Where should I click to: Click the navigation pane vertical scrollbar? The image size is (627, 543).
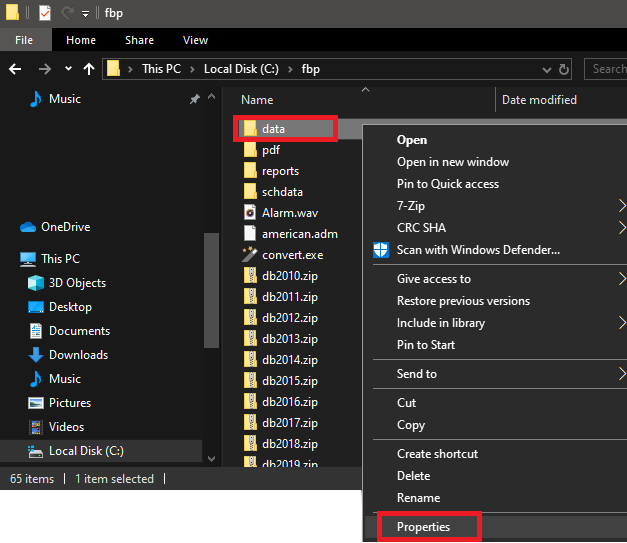click(x=211, y=290)
